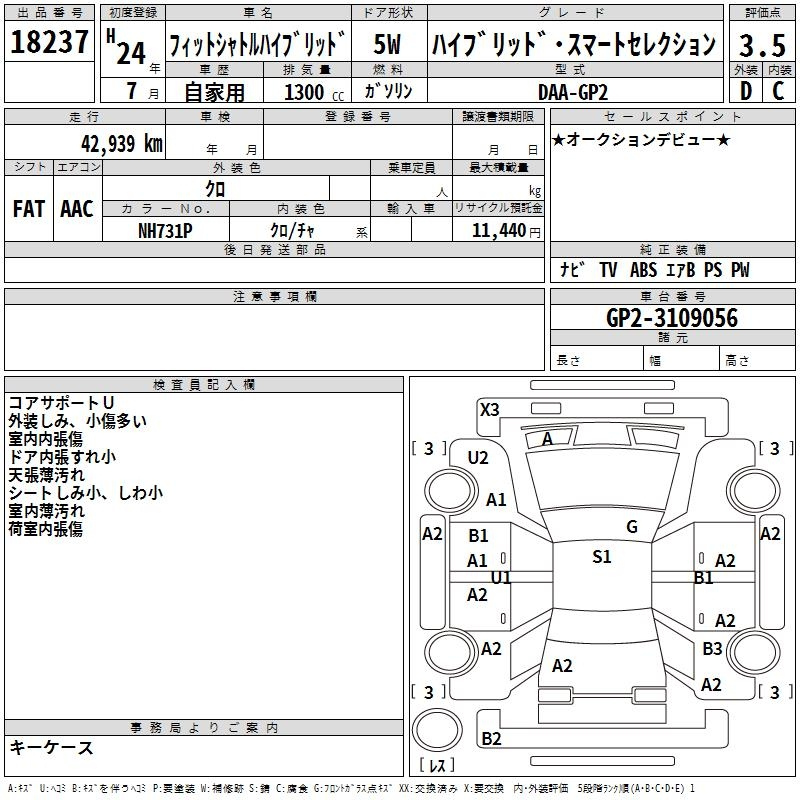Click displacement value 1300 cc
800x800 pixels.
click(x=314, y=92)
